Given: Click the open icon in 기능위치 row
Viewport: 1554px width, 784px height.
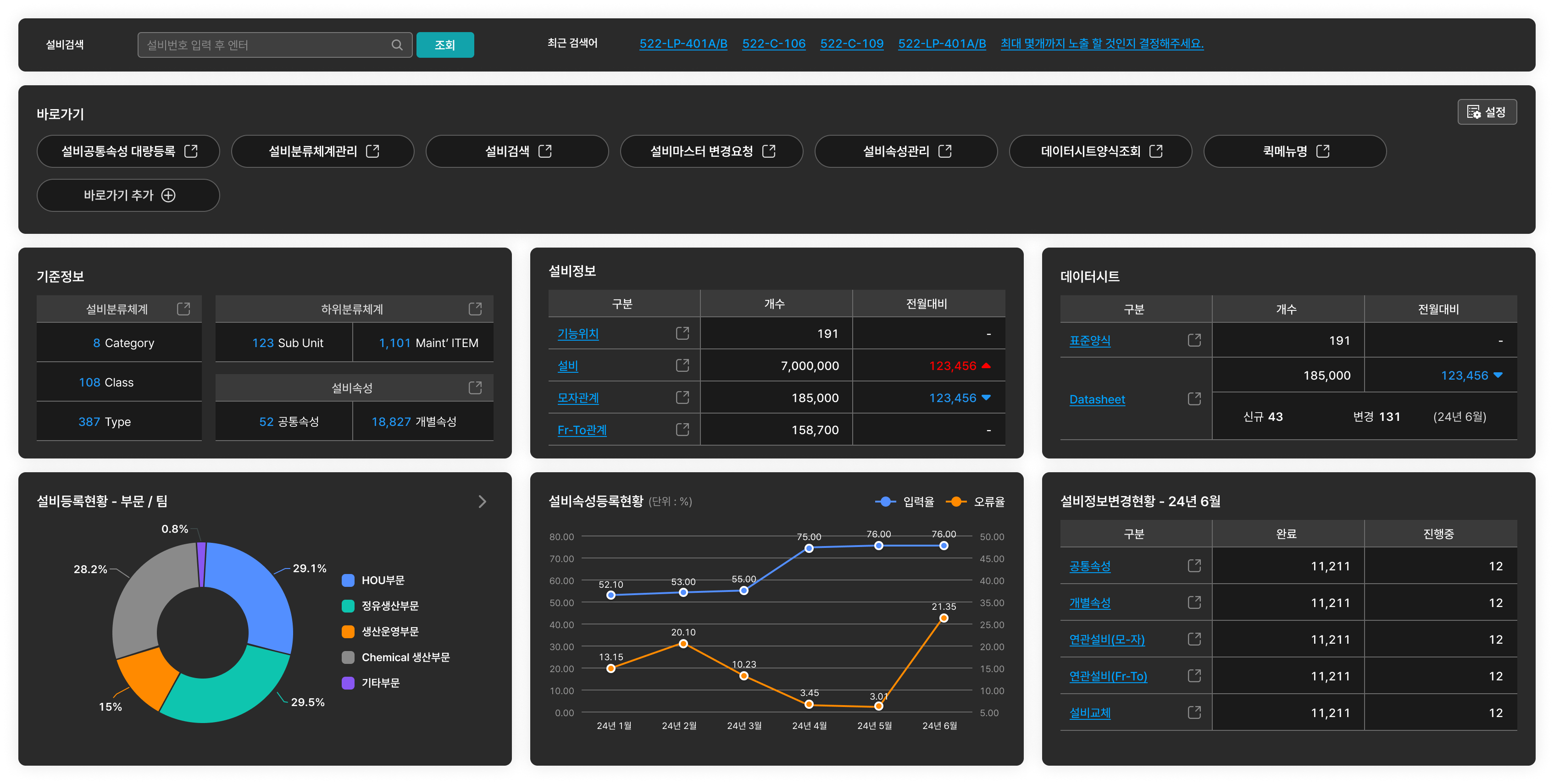Looking at the screenshot, I should coord(683,333).
